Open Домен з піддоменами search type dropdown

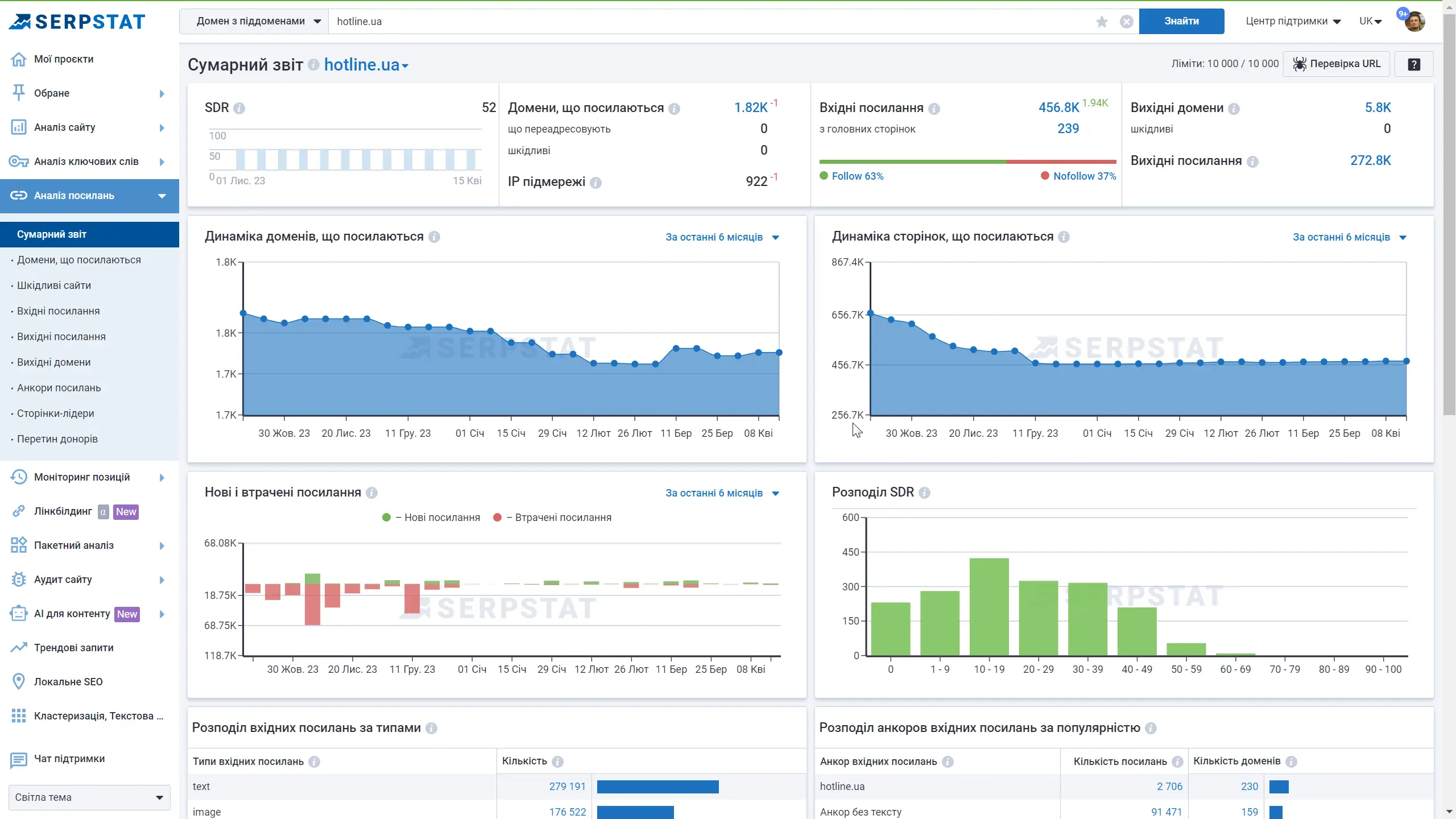click(254, 22)
